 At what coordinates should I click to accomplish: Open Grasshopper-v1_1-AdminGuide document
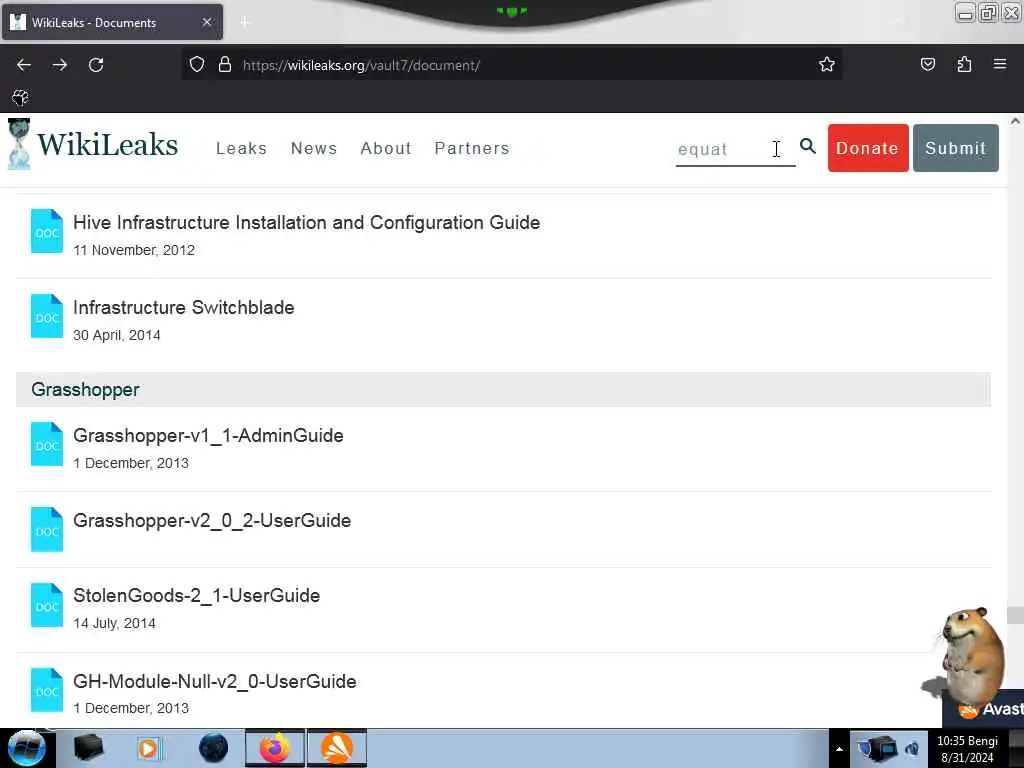click(x=208, y=436)
